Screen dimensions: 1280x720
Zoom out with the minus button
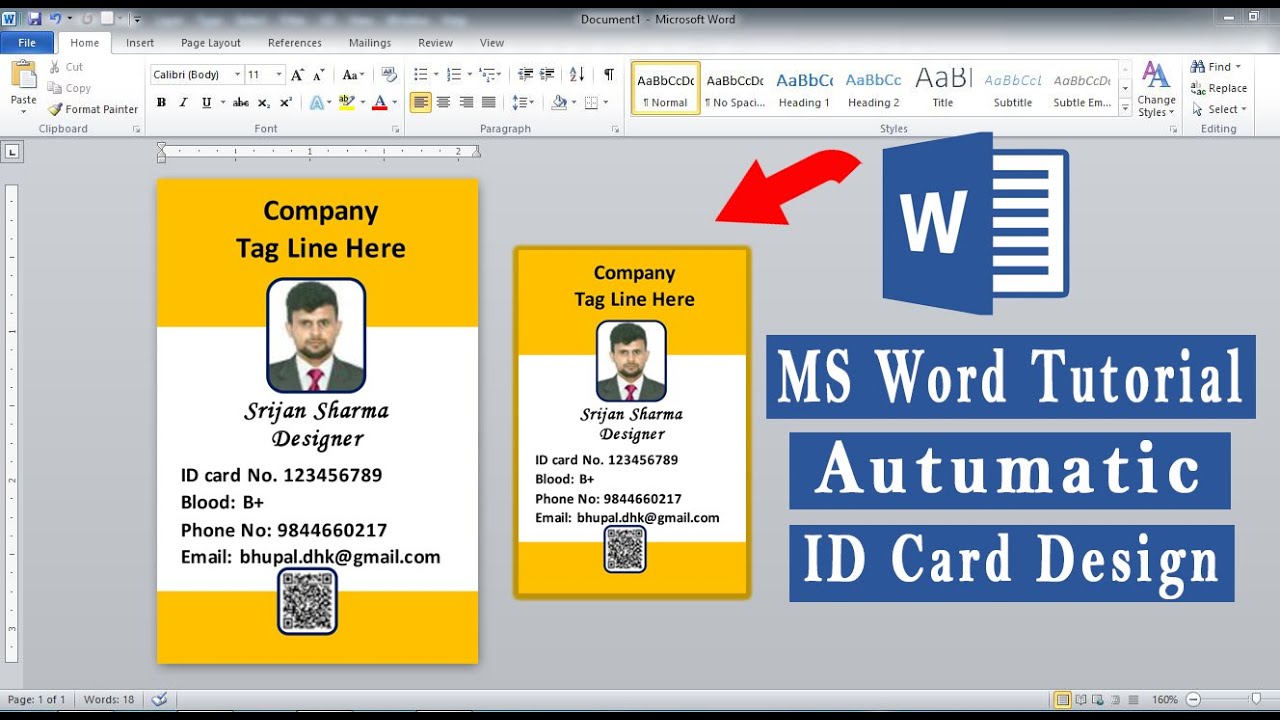tap(1193, 700)
